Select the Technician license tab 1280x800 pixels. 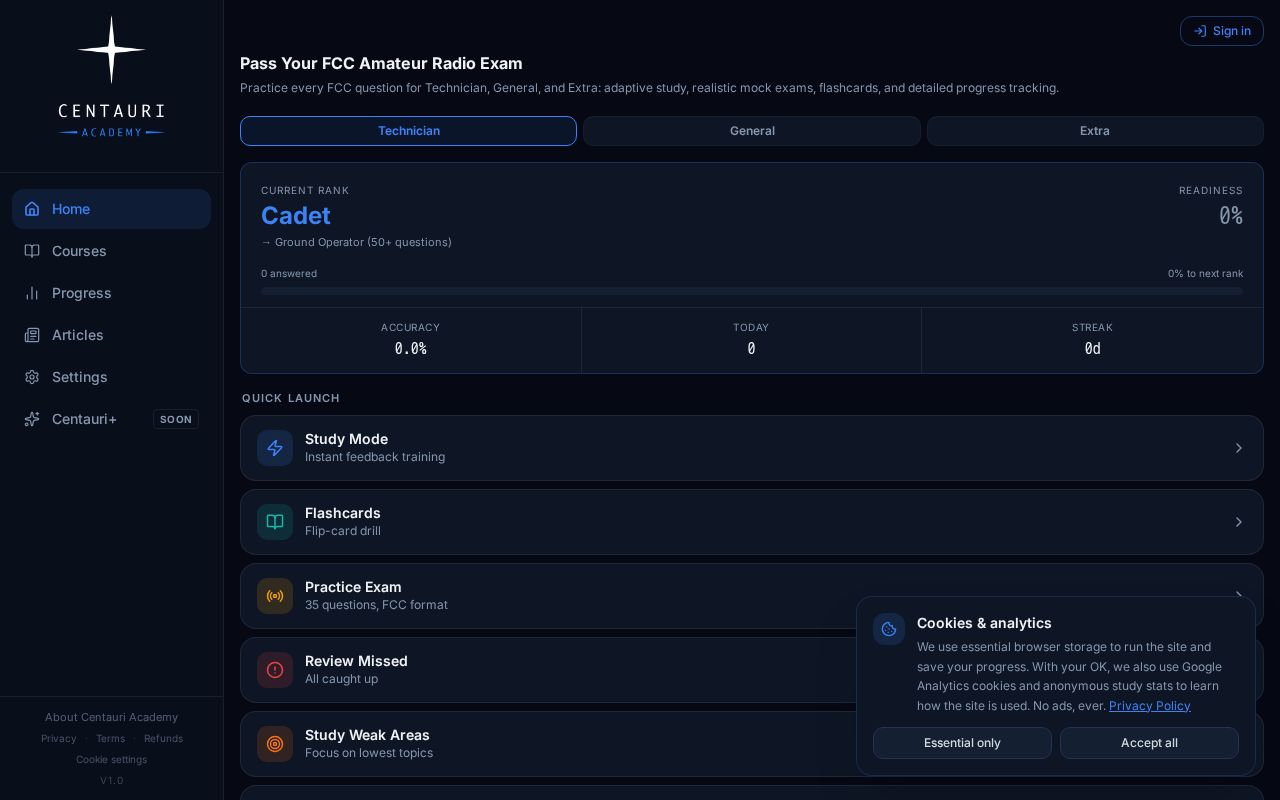(408, 131)
